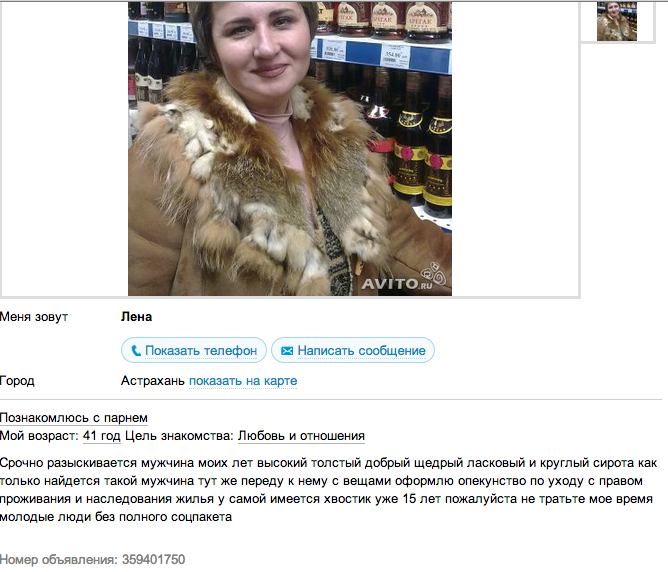Click the phone handset icon
Image resolution: width=668 pixels, height=572 pixels.
136,351
